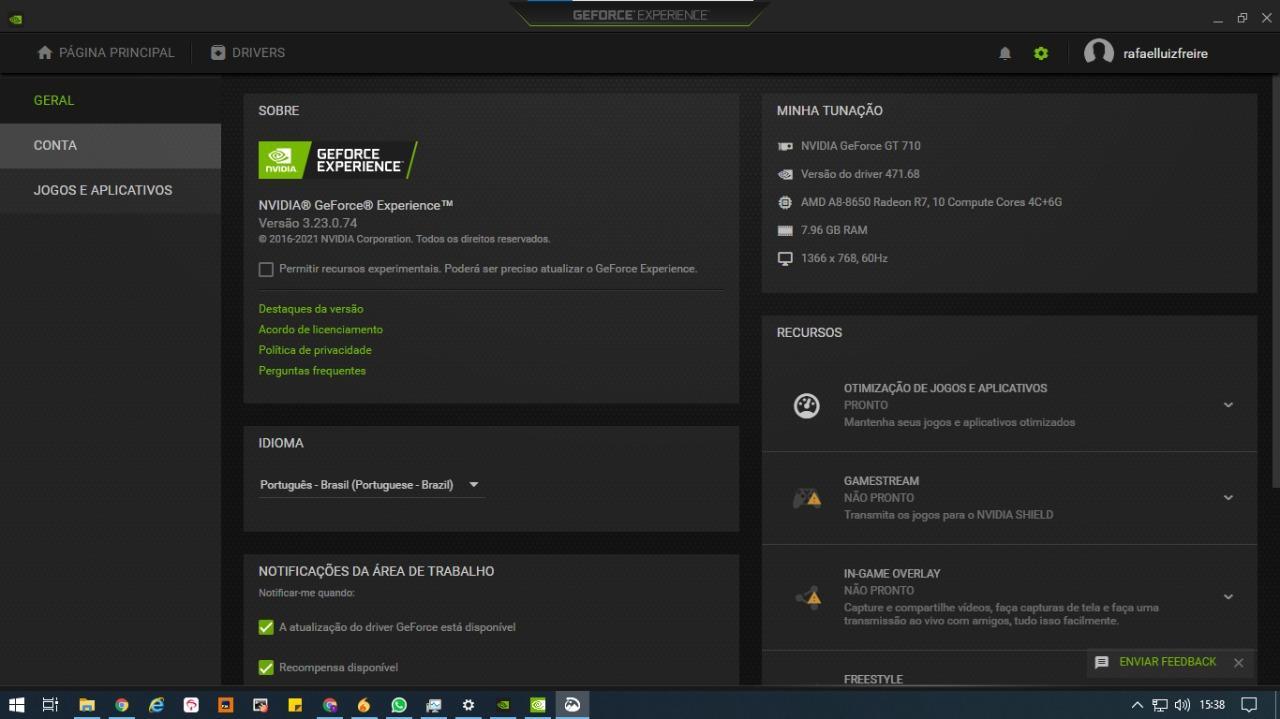Viewport: 1280px width, 719px height.
Task: Open the notifications bell icon
Action: tap(1005, 53)
